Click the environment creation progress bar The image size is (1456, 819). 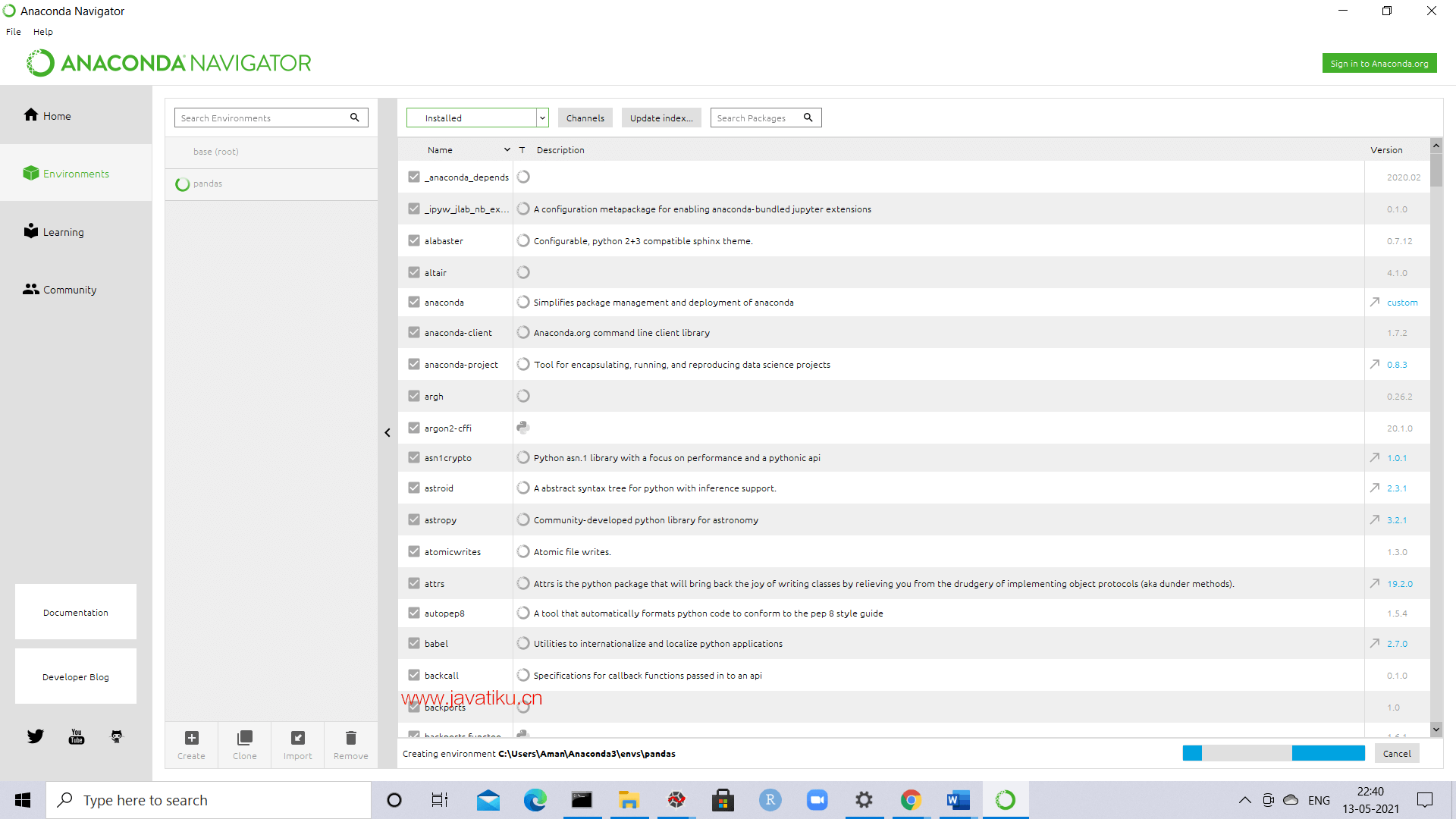(1274, 753)
